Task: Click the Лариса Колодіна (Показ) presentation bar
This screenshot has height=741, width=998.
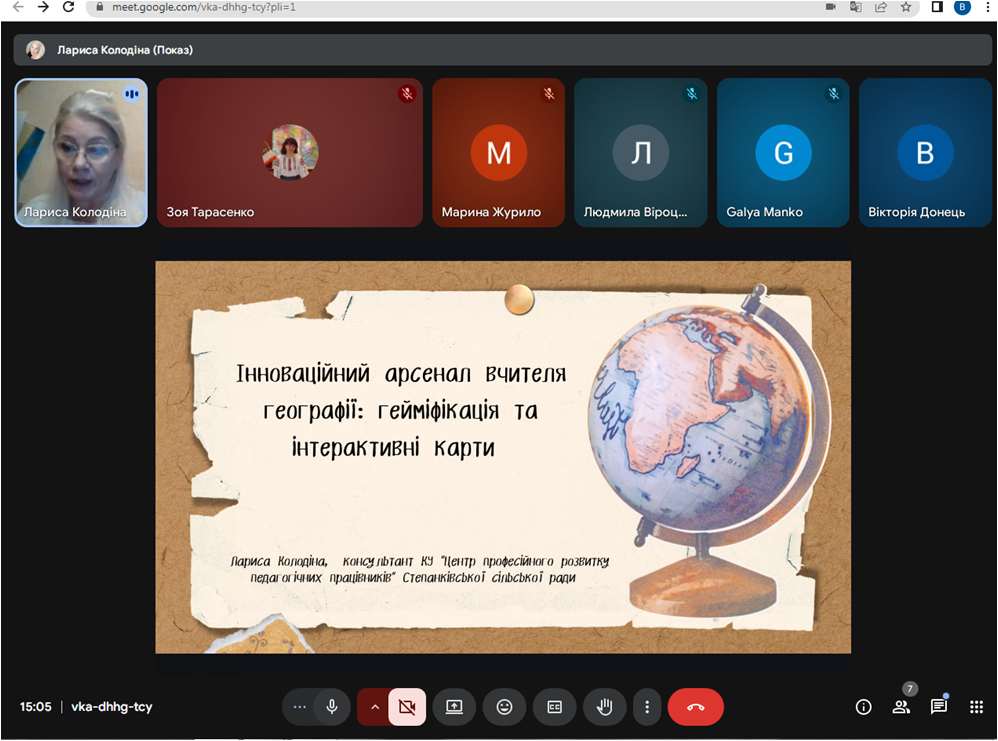Action: tap(500, 50)
